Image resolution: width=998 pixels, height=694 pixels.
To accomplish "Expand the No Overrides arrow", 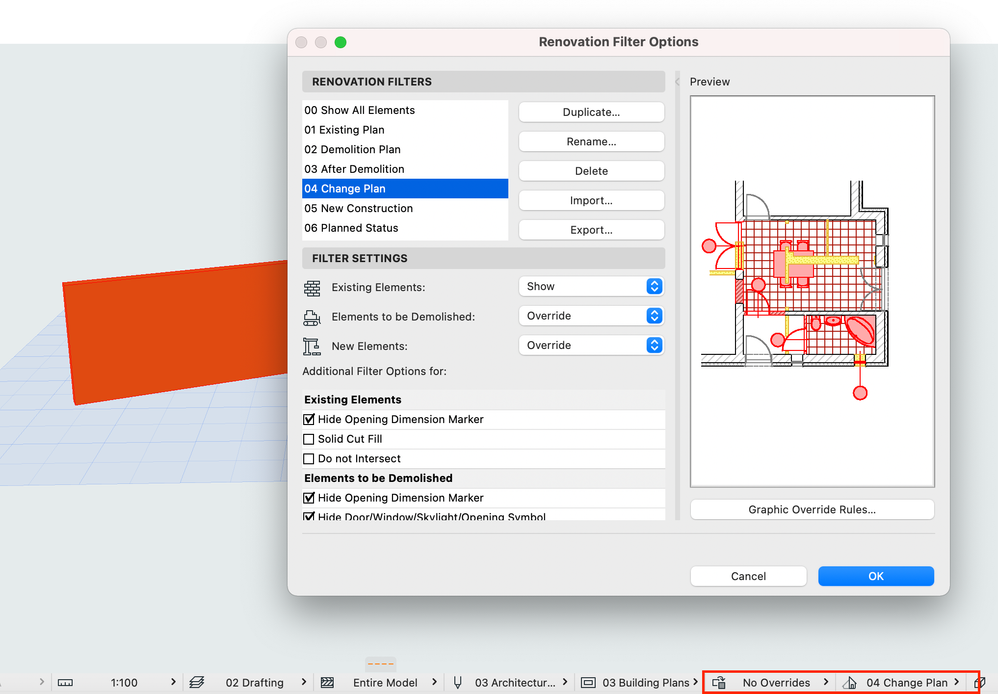I will [826, 682].
